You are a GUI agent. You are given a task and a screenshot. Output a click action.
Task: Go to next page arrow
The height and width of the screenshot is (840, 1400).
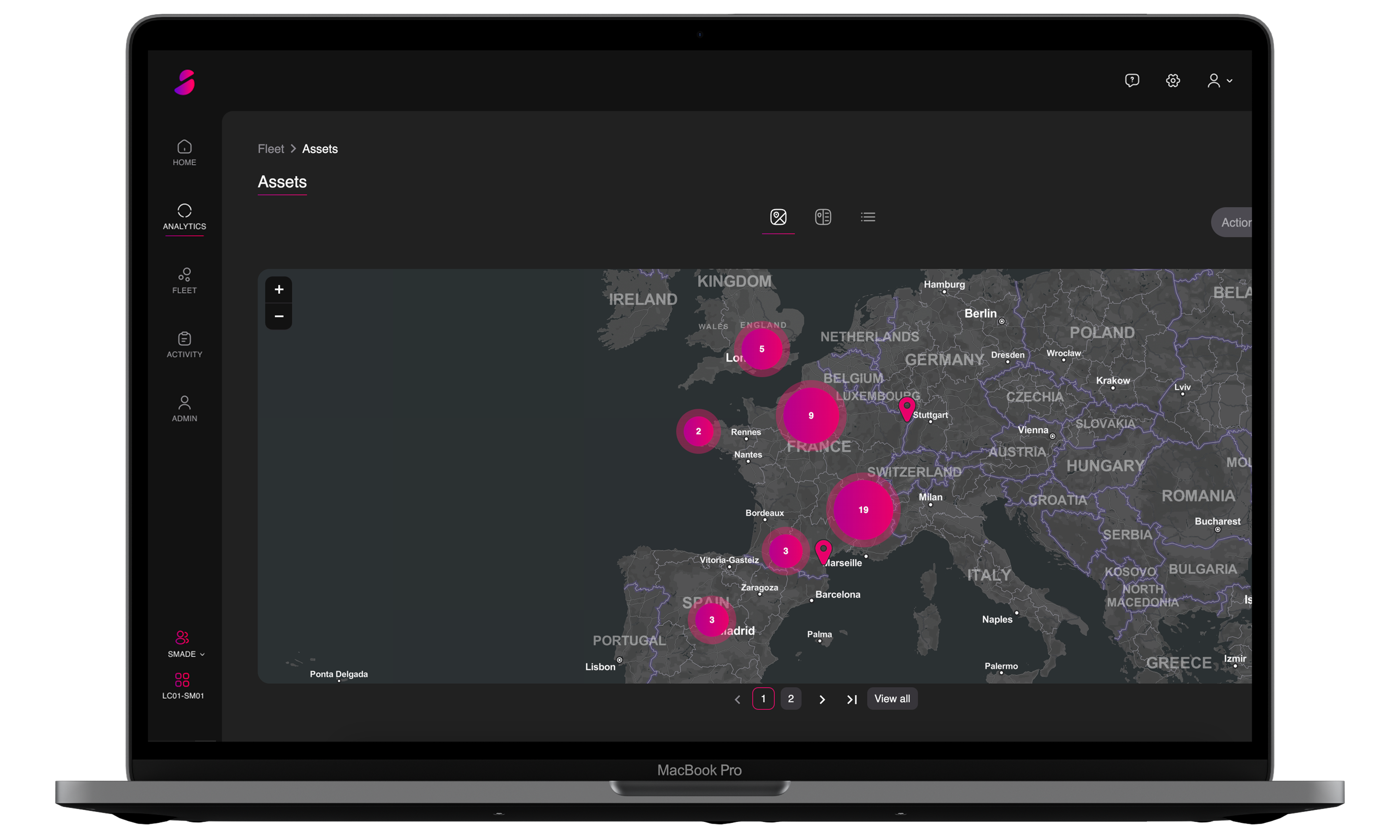pyautogui.click(x=822, y=699)
